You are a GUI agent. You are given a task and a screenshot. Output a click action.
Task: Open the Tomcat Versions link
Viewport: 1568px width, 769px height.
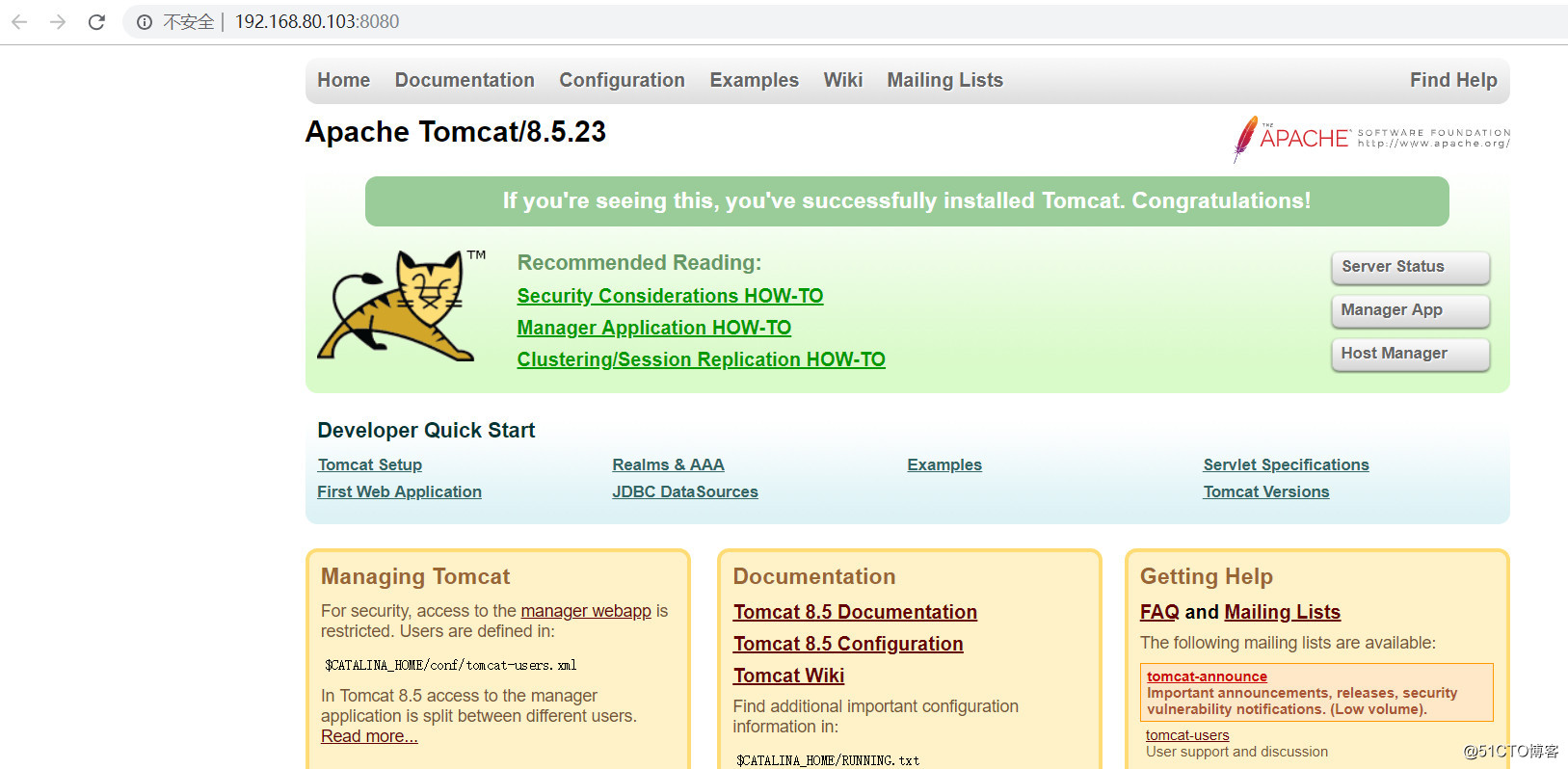point(1266,491)
